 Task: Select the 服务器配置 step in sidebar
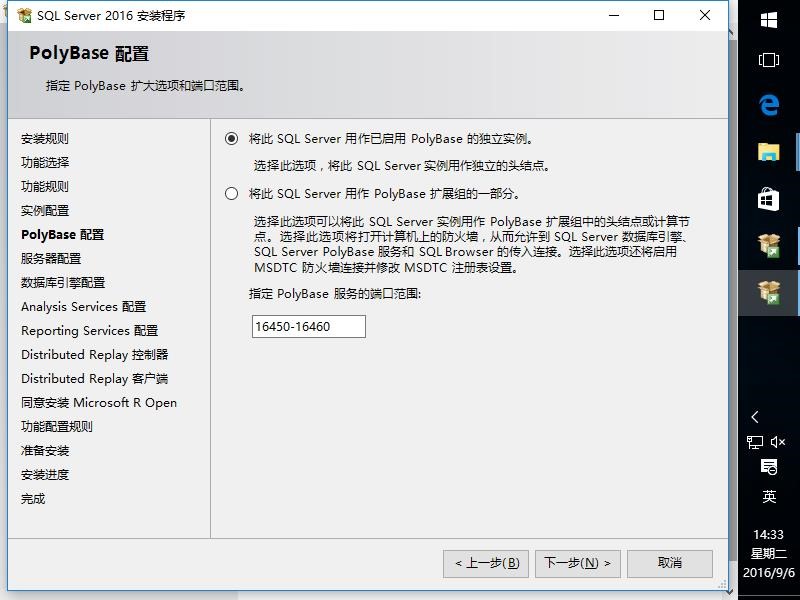51,258
